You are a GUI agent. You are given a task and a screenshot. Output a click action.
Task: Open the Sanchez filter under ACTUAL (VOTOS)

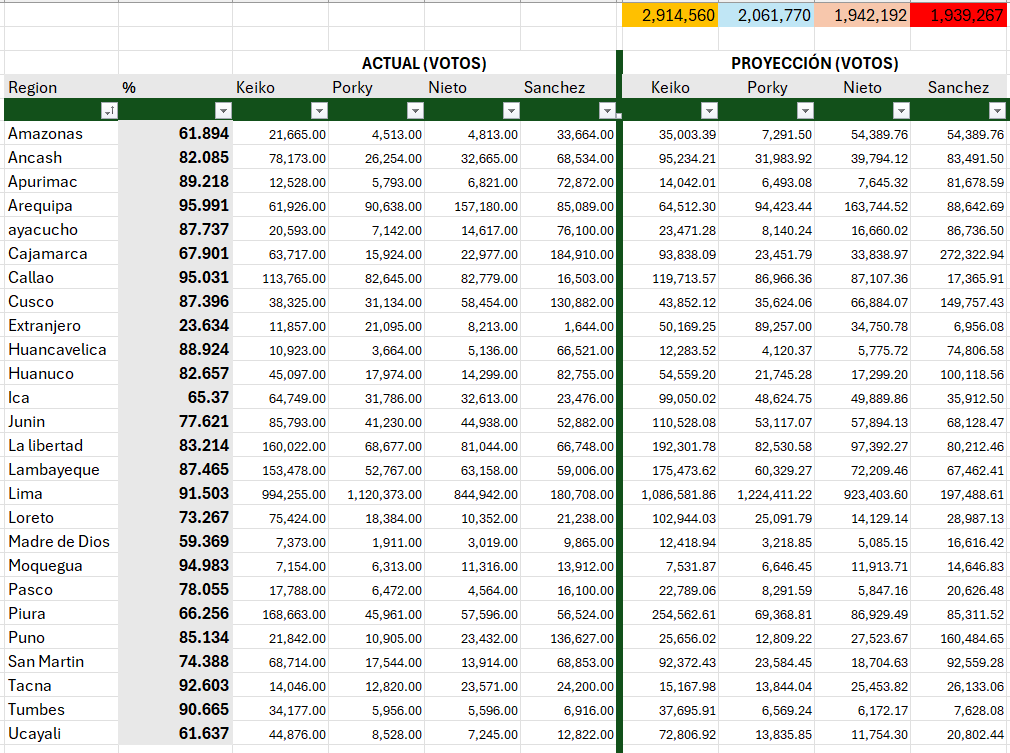[x=607, y=111]
